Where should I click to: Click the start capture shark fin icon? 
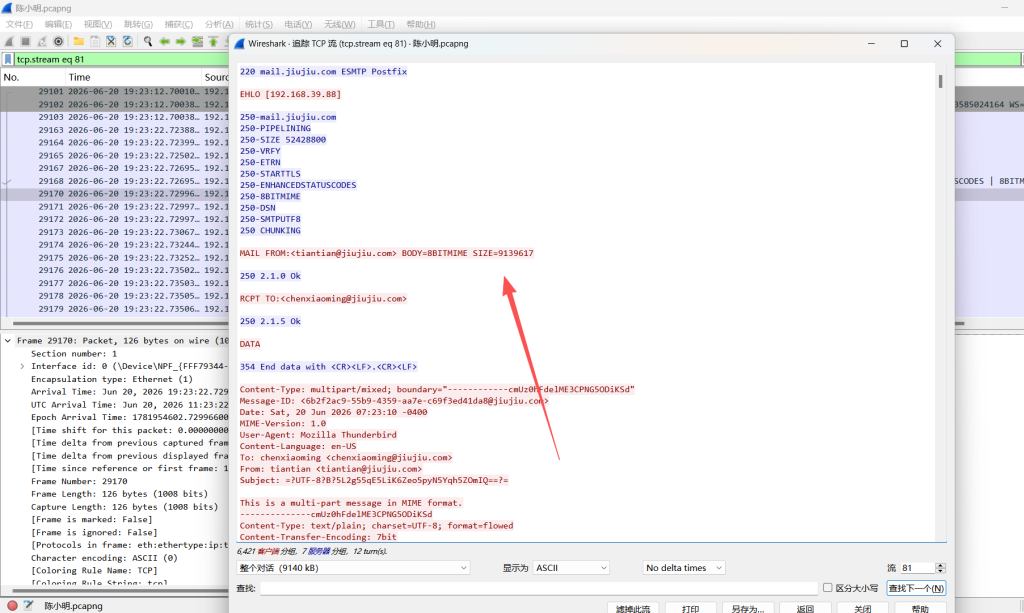pyautogui.click(x=9, y=41)
